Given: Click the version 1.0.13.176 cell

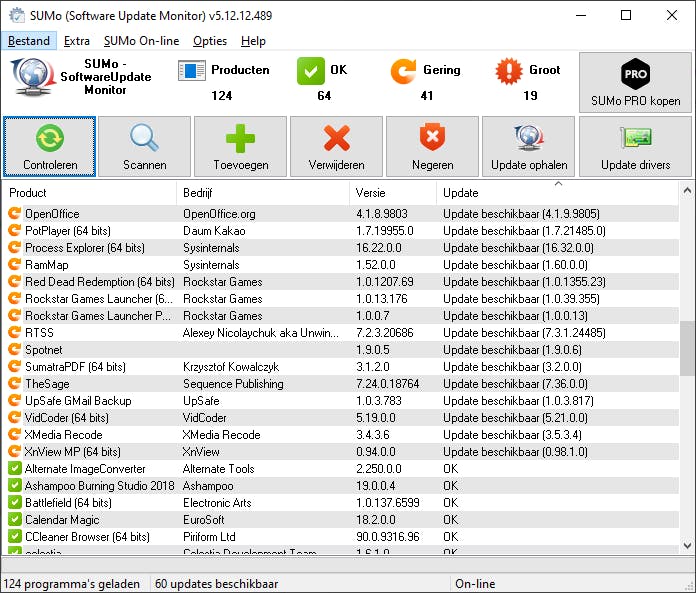Looking at the screenshot, I should [x=381, y=299].
